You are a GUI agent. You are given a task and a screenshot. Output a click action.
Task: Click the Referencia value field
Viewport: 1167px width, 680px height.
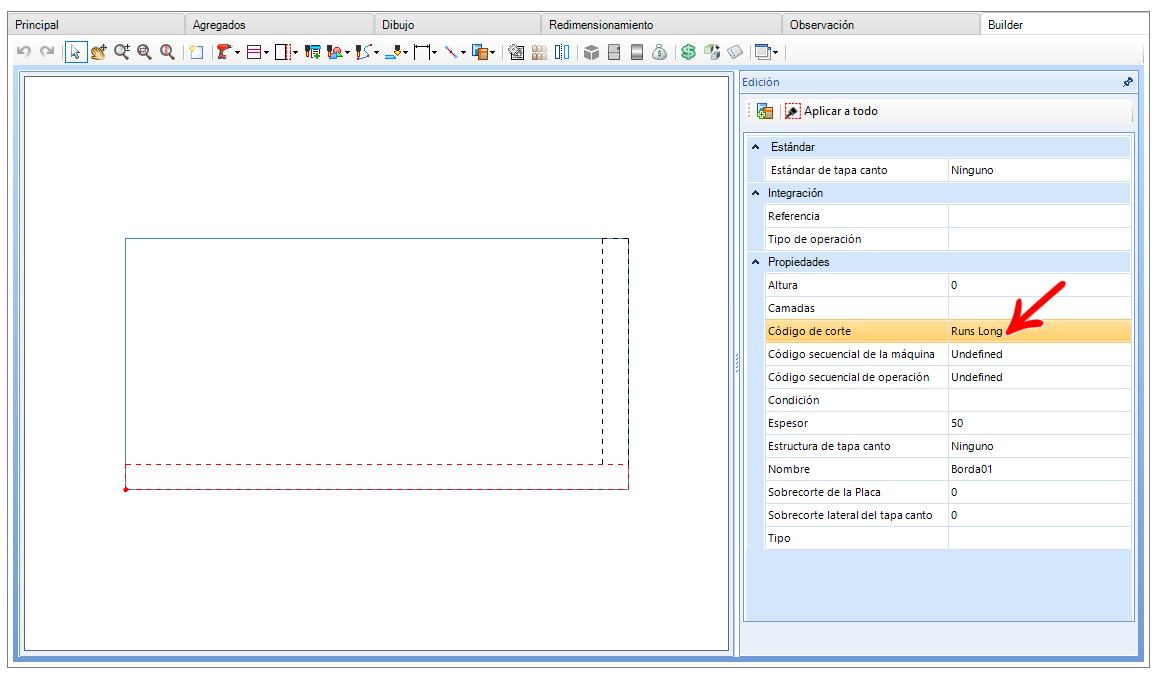pos(1040,216)
